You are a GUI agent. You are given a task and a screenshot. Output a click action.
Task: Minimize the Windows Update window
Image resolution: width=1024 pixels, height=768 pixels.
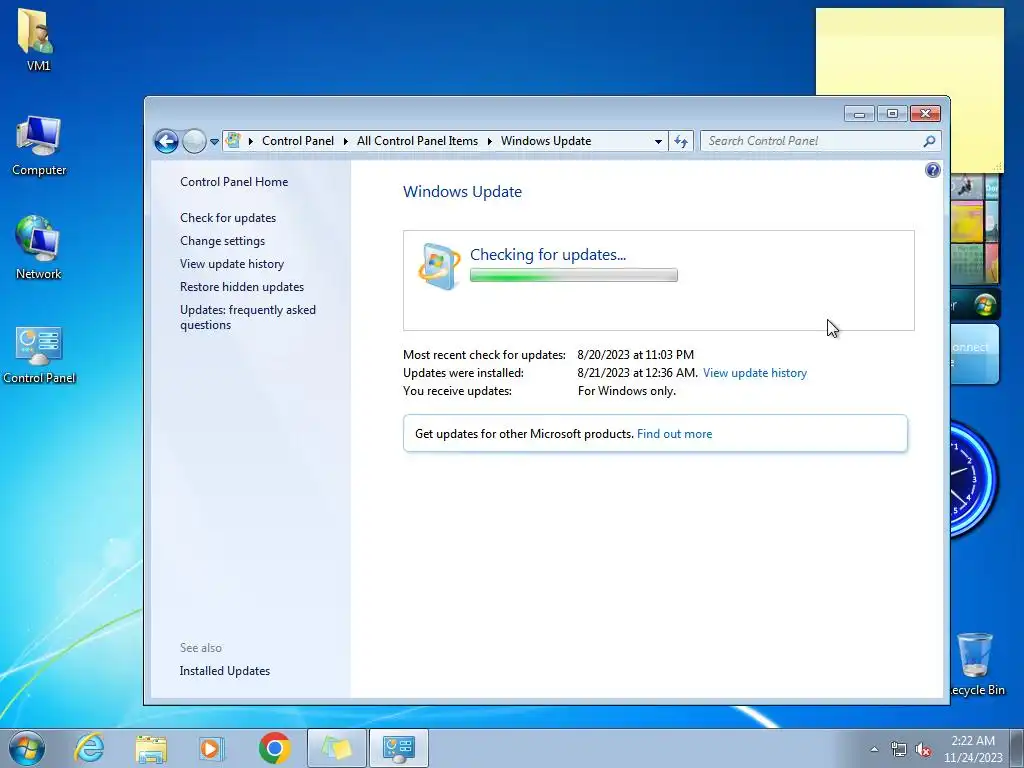[859, 114]
